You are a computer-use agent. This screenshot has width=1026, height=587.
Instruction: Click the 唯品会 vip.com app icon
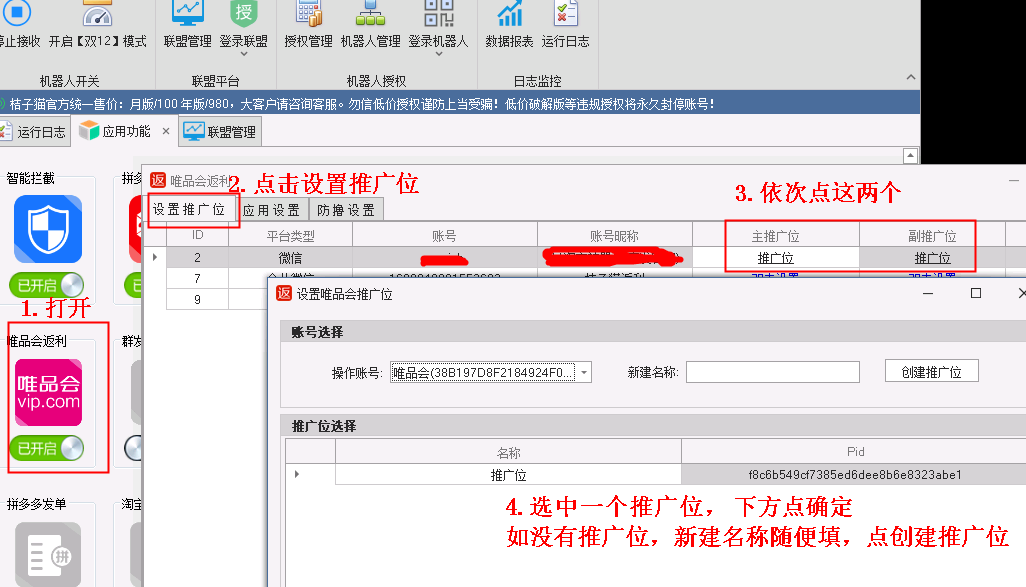pyautogui.click(x=48, y=392)
